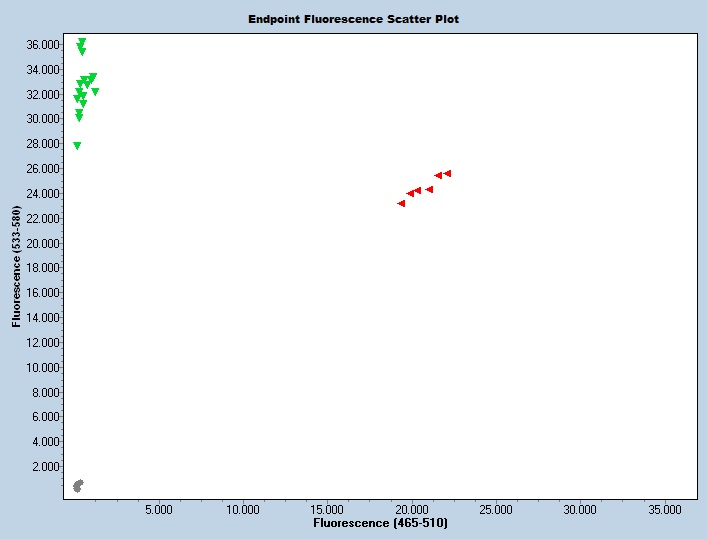
Task: Select the 20.000 tick label on x-axis
Action: pyautogui.click(x=412, y=509)
